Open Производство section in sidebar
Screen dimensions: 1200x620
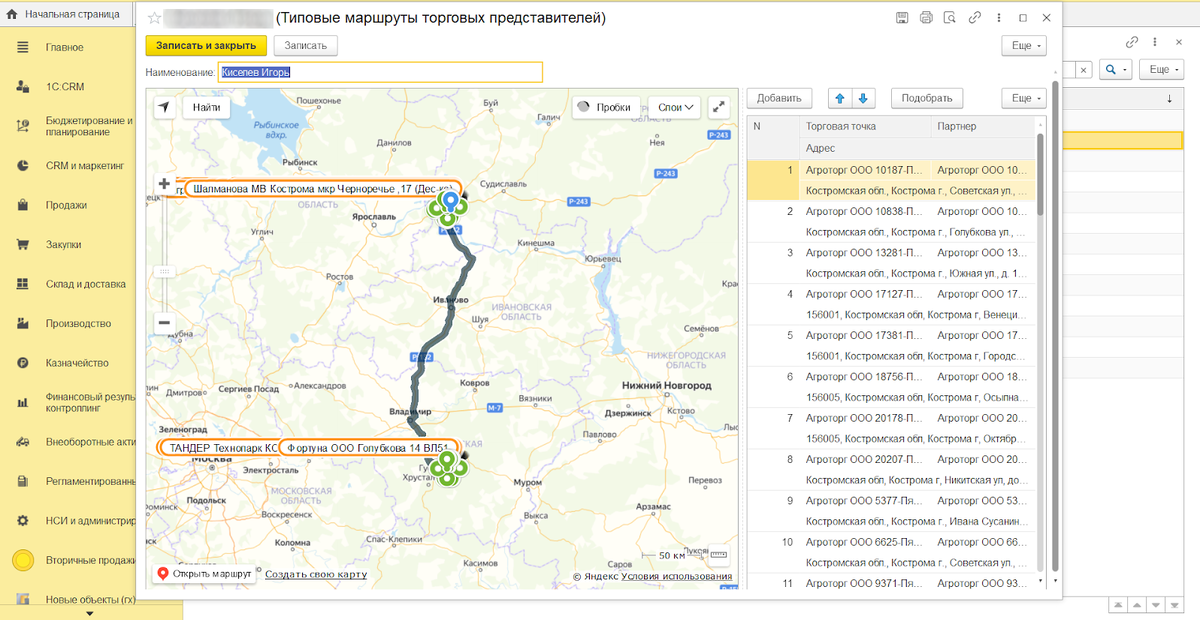point(77,323)
